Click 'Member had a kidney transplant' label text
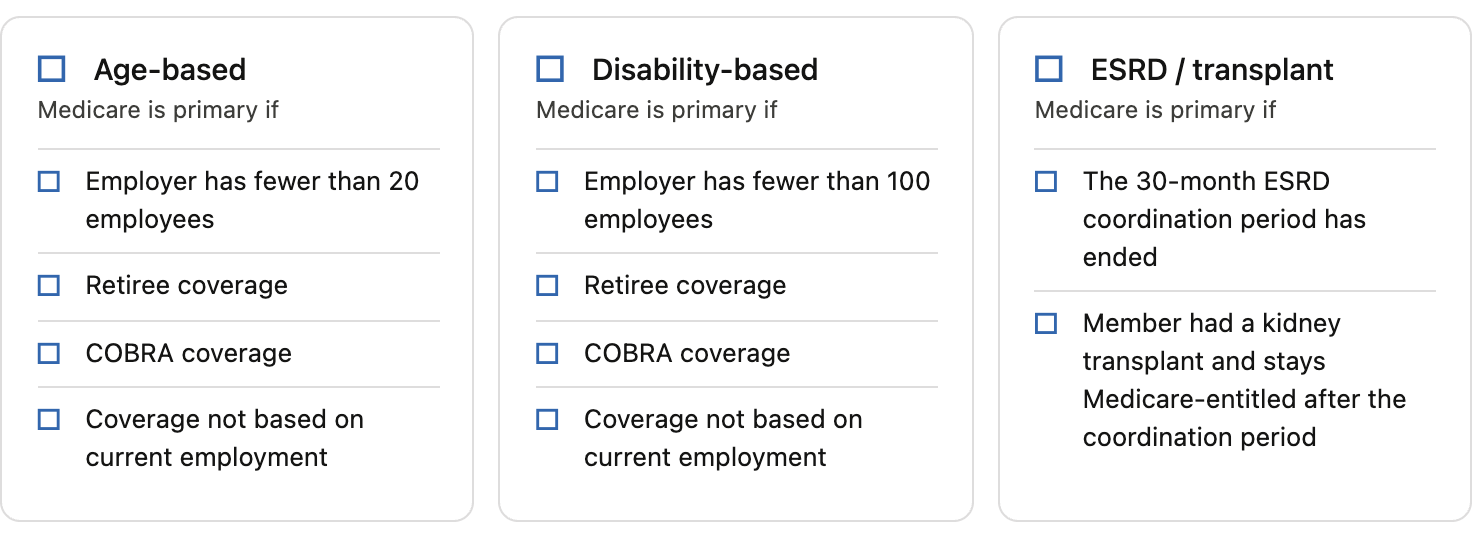 (1244, 380)
